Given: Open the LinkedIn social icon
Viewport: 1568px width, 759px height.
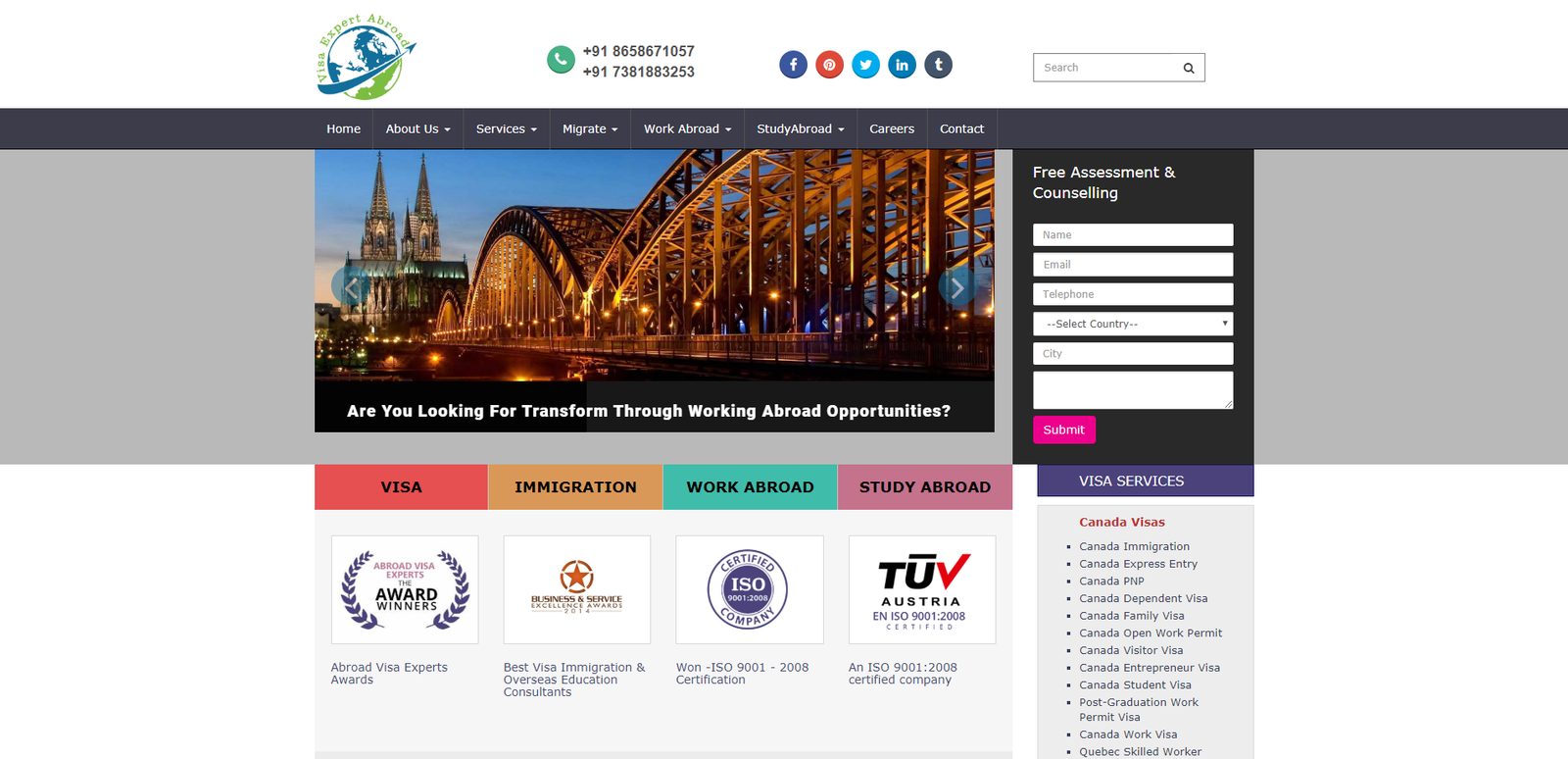Looking at the screenshot, I should point(902,65).
